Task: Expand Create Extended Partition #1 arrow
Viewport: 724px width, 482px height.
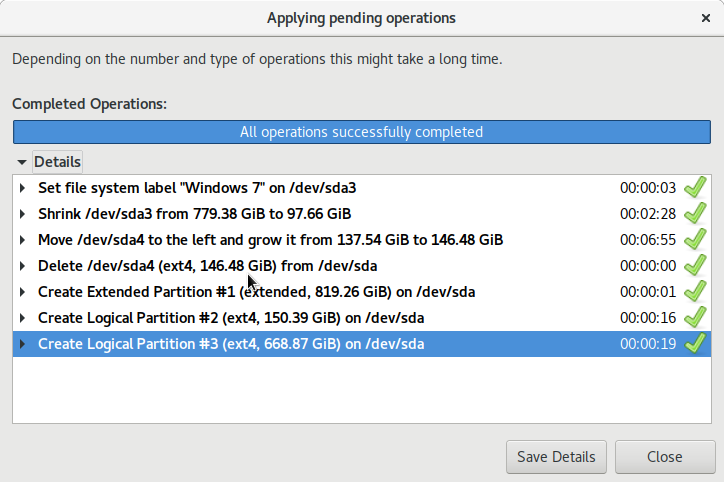Action: (x=23, y=292)
